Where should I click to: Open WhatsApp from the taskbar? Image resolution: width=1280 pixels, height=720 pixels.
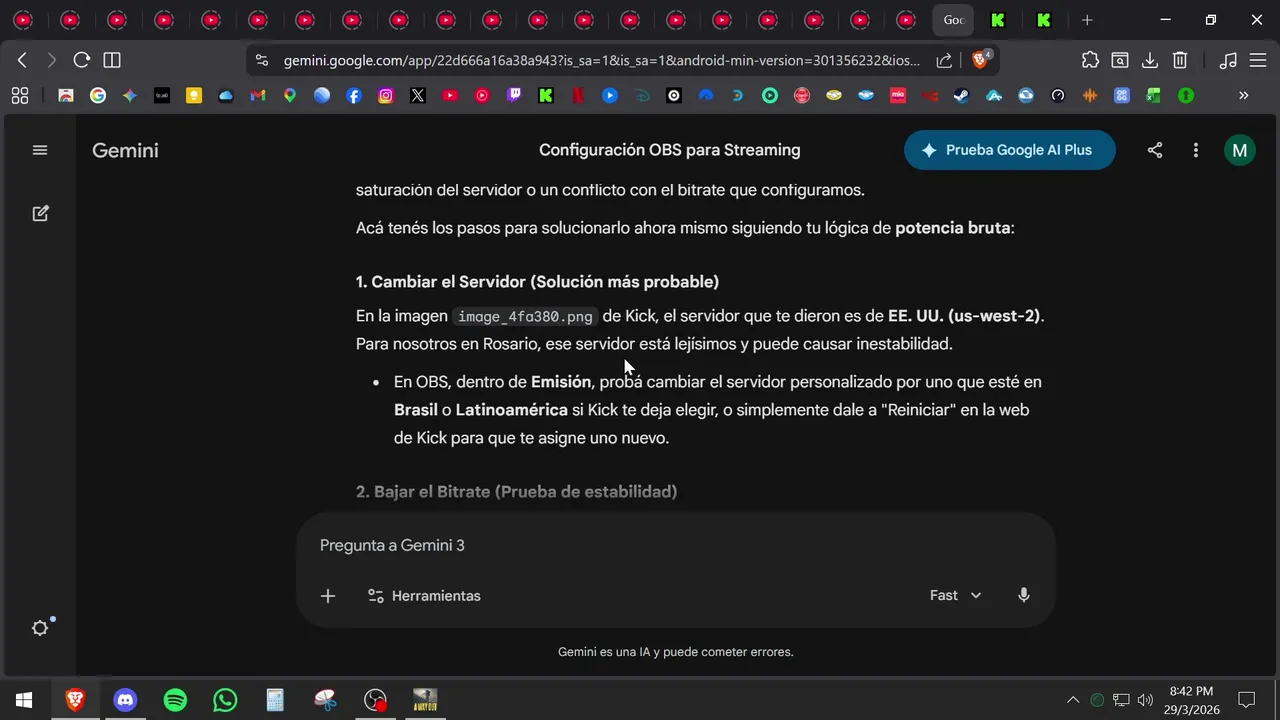coord(225,700)
